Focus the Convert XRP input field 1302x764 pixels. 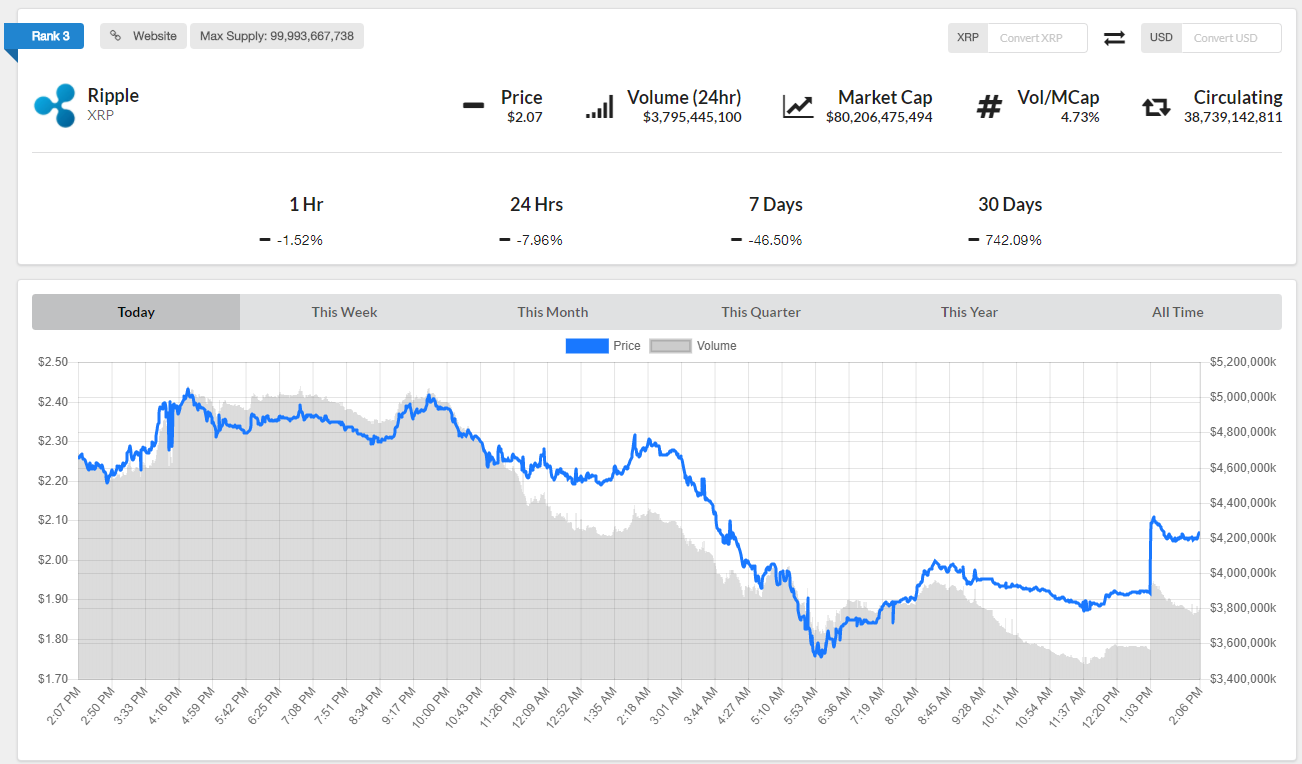pyautogui.click(x=1037, y=38)
